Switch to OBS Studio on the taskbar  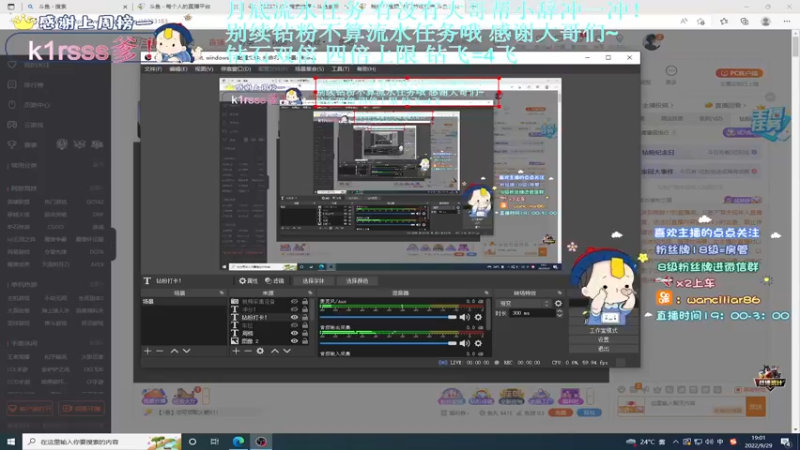[x=261, y=441]
